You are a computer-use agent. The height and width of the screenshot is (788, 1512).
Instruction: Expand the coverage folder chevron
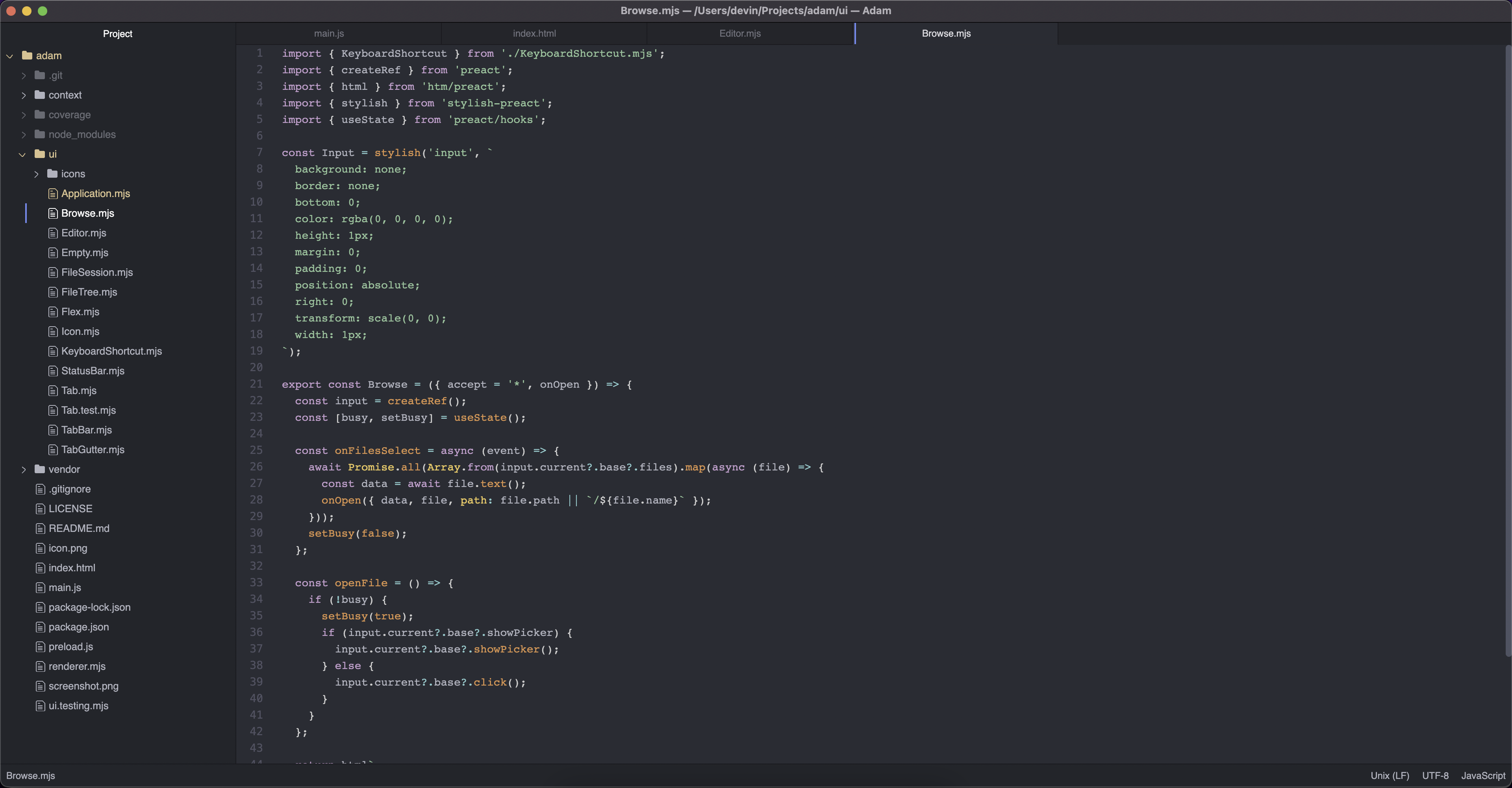point(24,115)
